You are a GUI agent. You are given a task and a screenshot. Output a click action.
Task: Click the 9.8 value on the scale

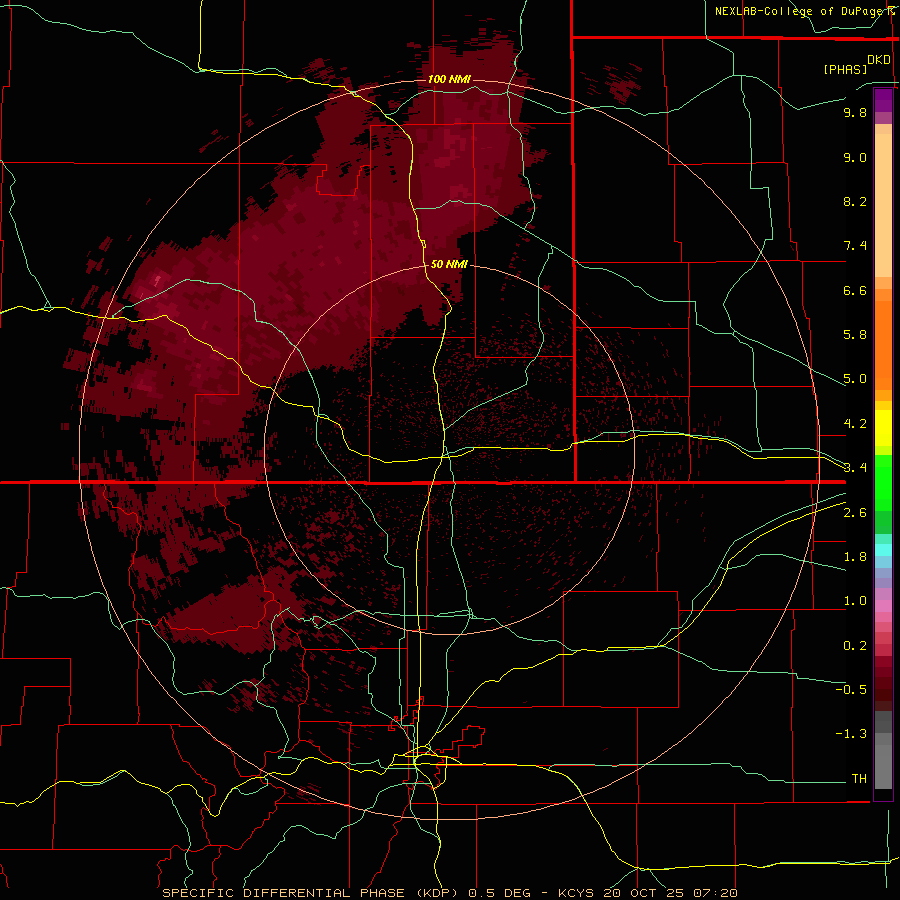855,112
